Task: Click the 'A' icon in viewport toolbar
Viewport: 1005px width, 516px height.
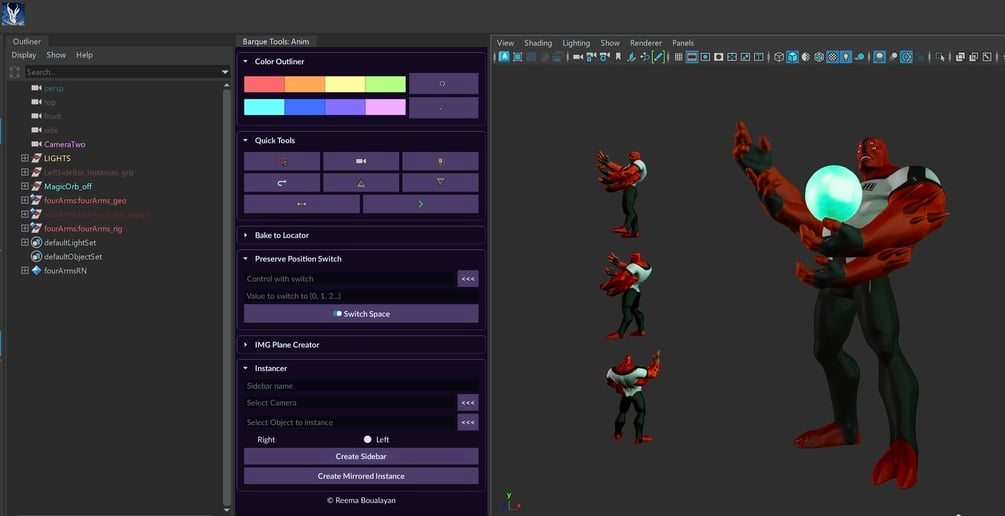Action: click(504, 56)
